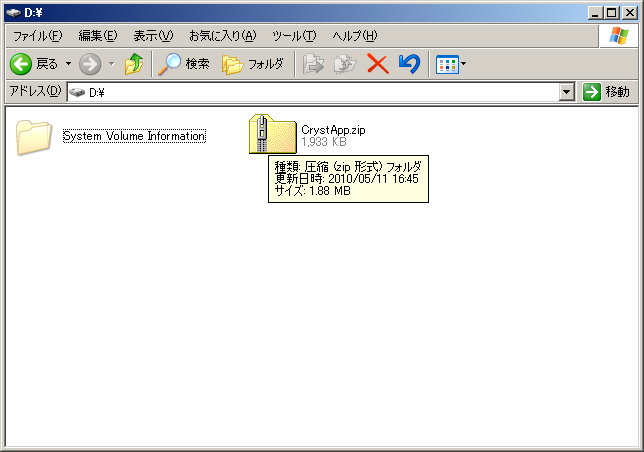Click the drive icon in the title bar
The image size is (644, 452).
[x=14, y=13]
